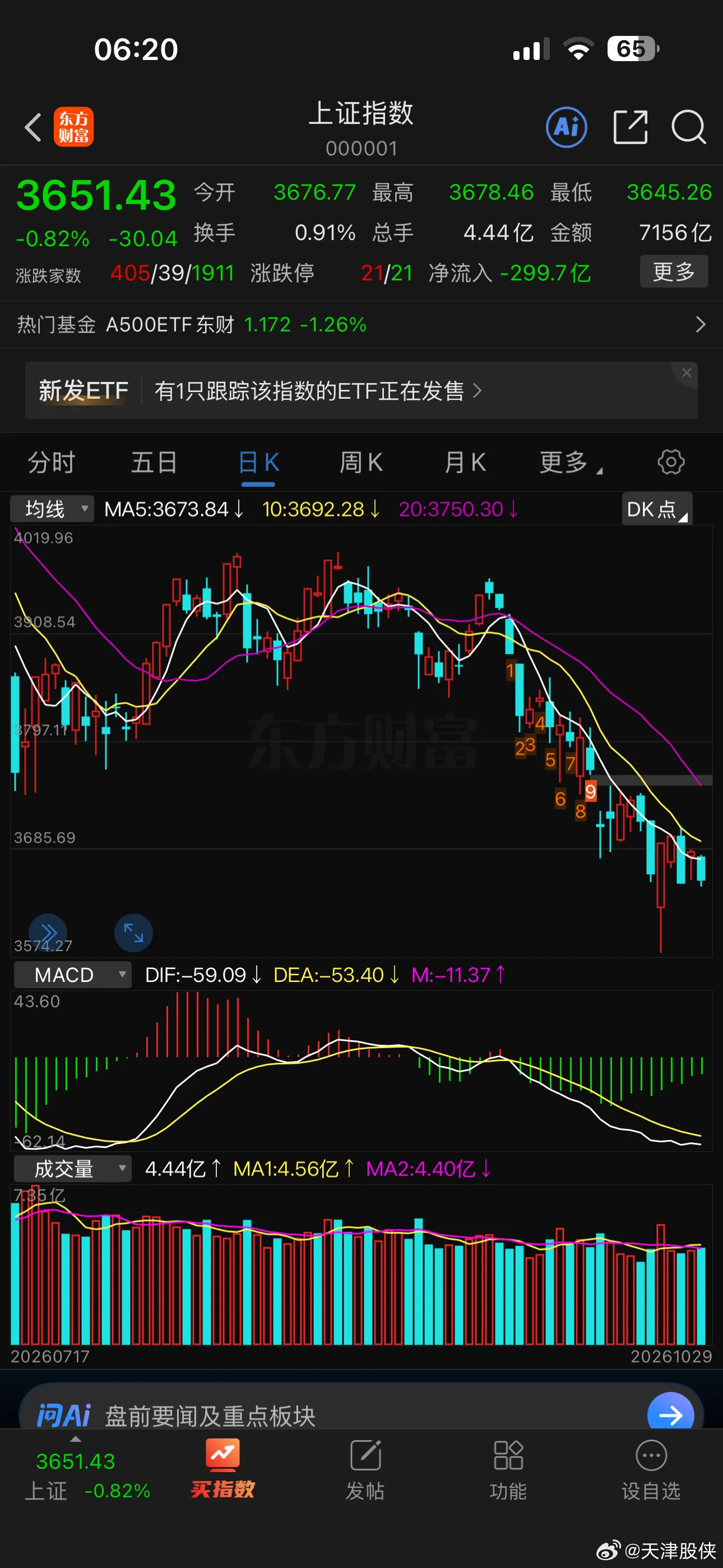This screenshot has width=723, height=1568.
Task: Switch to the 周K tab
Action: point(361,463)
